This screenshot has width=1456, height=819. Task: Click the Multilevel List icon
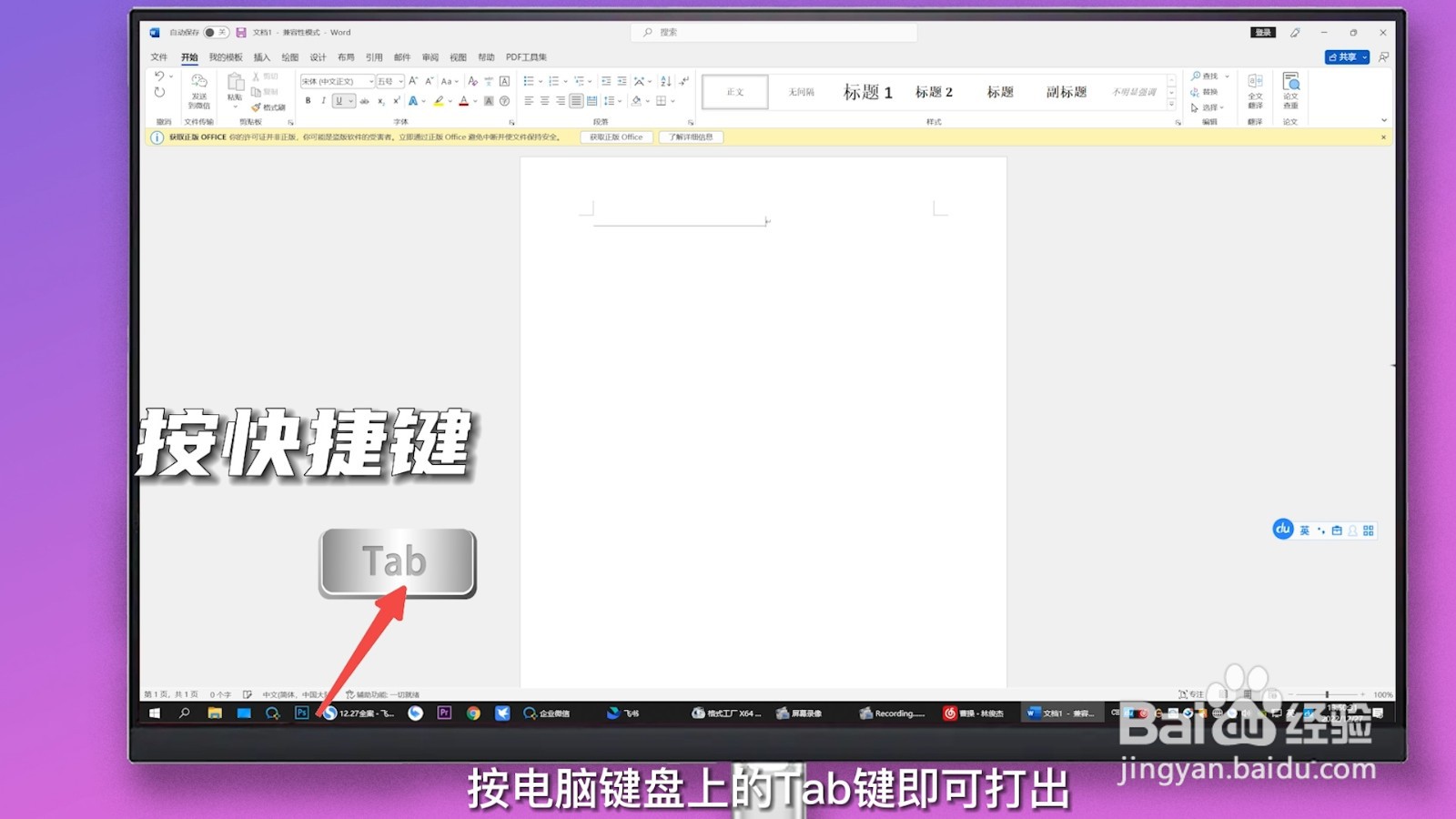tap(579, 81)
